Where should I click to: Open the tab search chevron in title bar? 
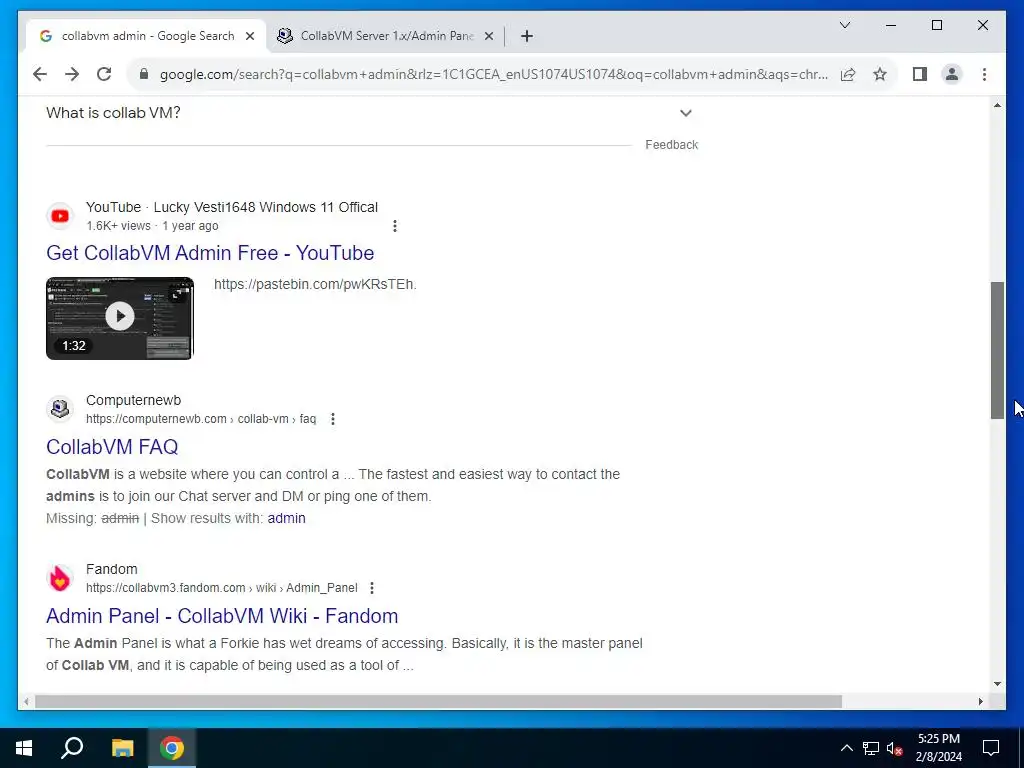click(x=845, y=25)
